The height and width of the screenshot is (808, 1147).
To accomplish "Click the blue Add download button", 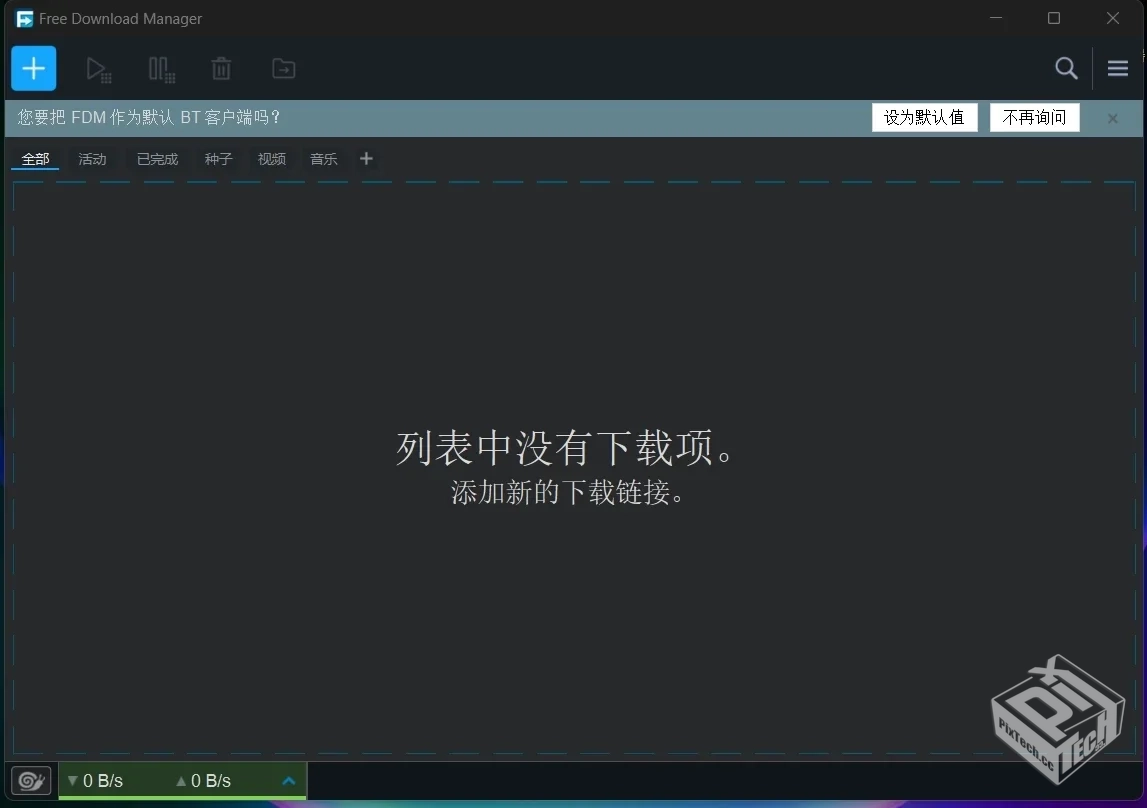I will (33, 68).
